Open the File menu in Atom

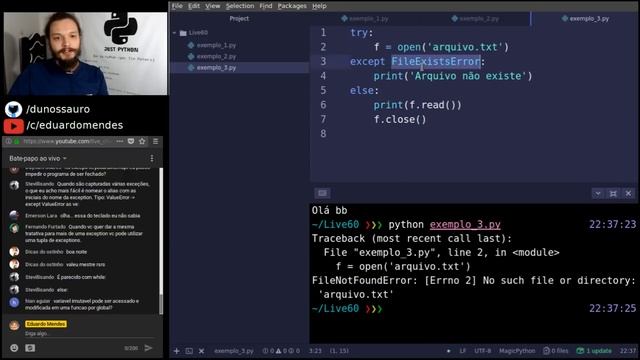pyautogui.click(x=177, y=6)
